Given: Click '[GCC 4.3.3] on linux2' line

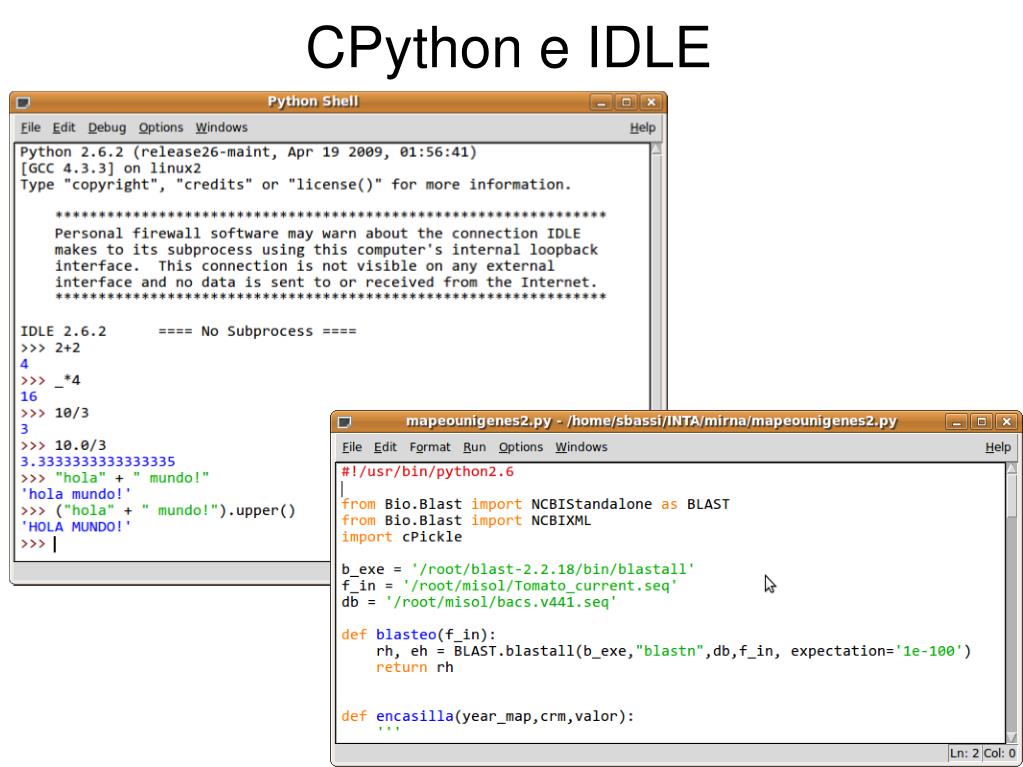Looking at the screenshot, I should 110,168.
